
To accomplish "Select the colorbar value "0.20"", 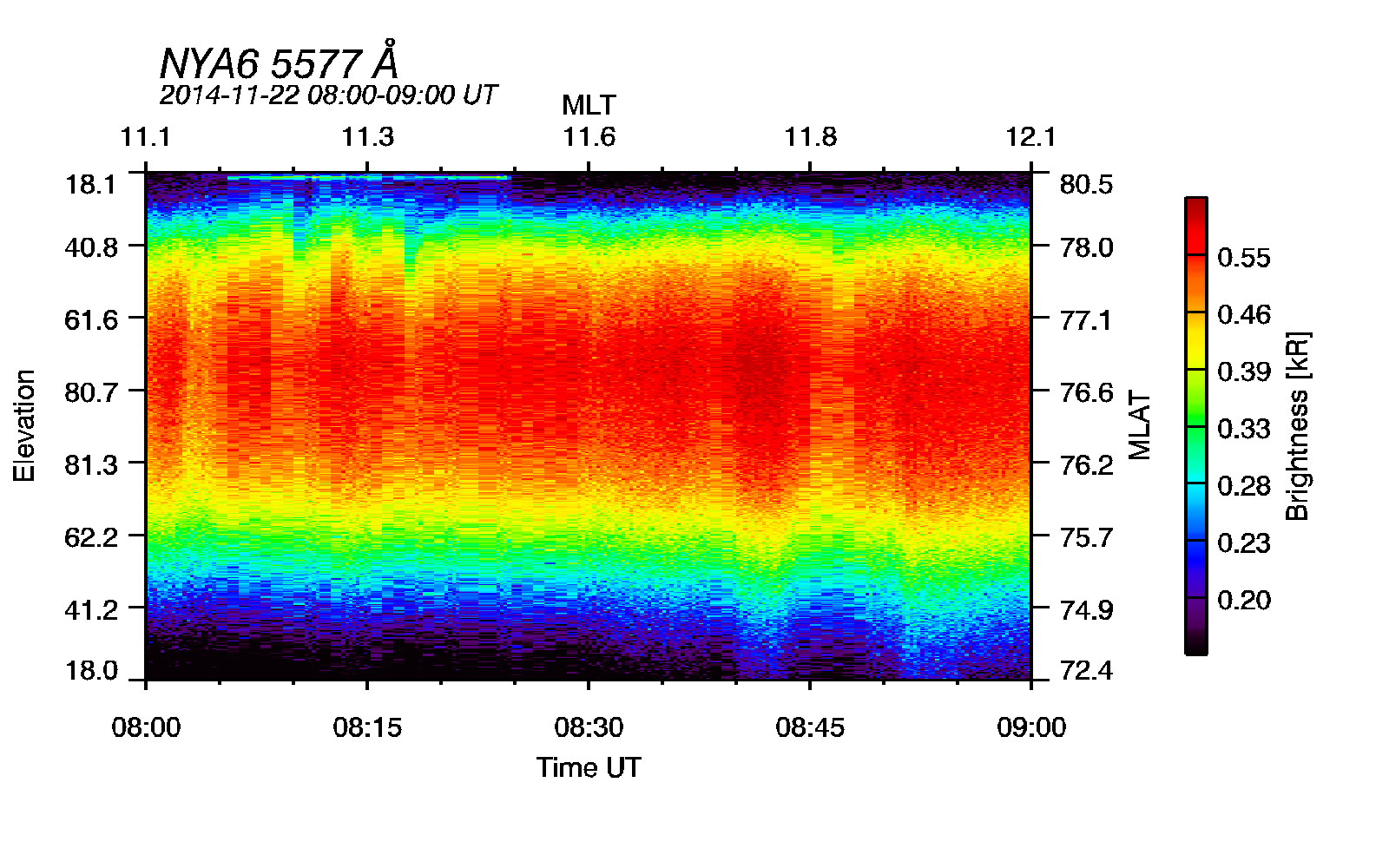I will pos(1244,601).
